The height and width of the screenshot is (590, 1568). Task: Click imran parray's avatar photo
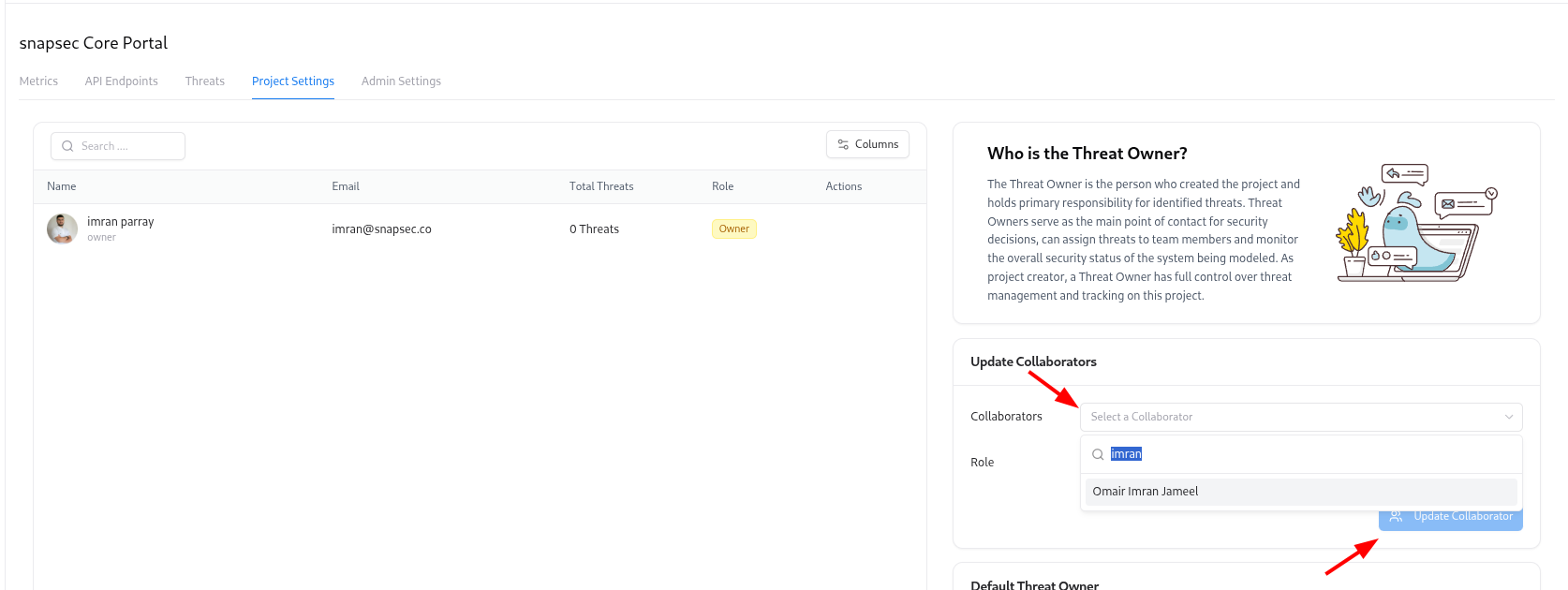(63, 229)
